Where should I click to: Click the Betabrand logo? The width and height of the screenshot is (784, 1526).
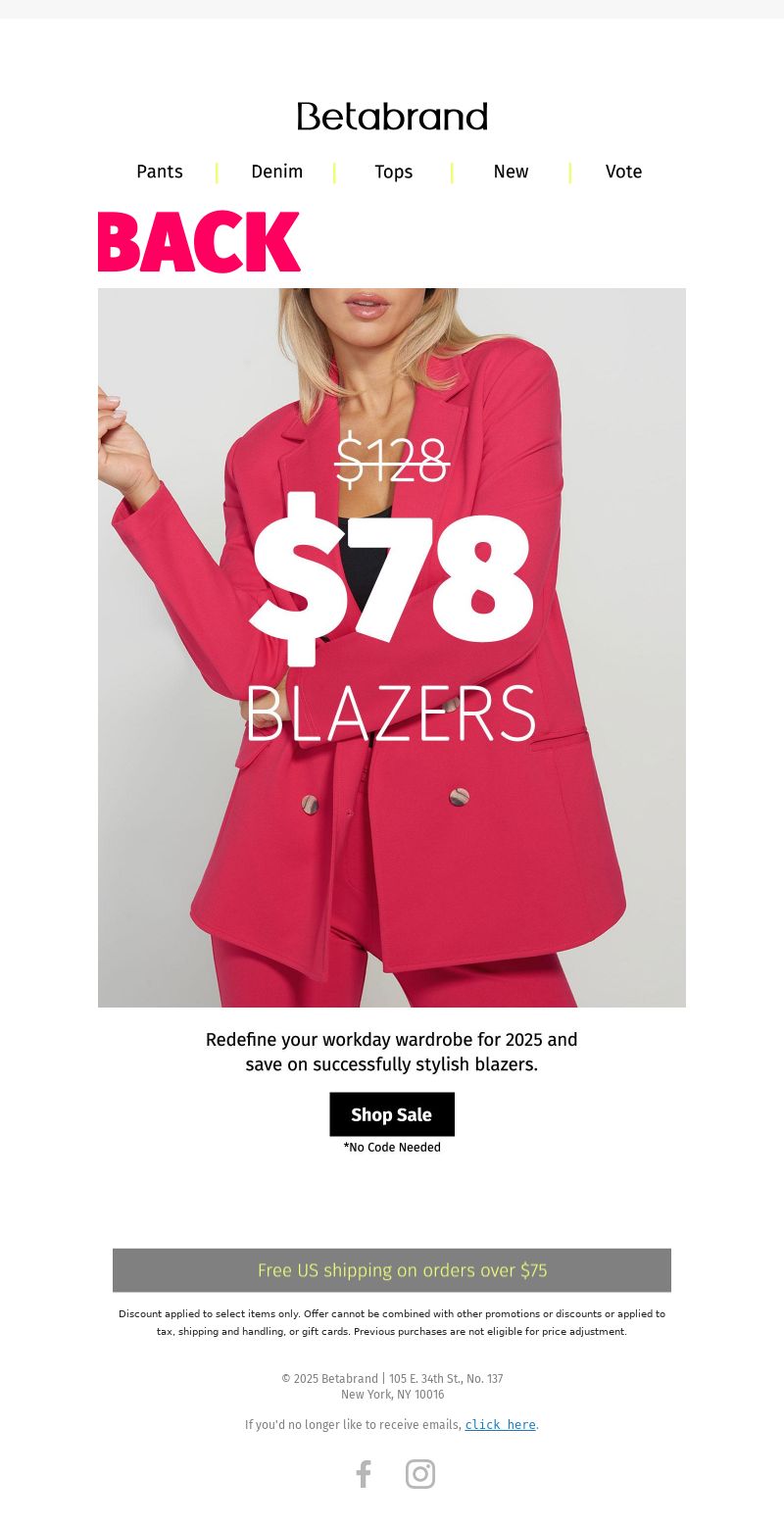pyautogui.click(x=392, y=117)
